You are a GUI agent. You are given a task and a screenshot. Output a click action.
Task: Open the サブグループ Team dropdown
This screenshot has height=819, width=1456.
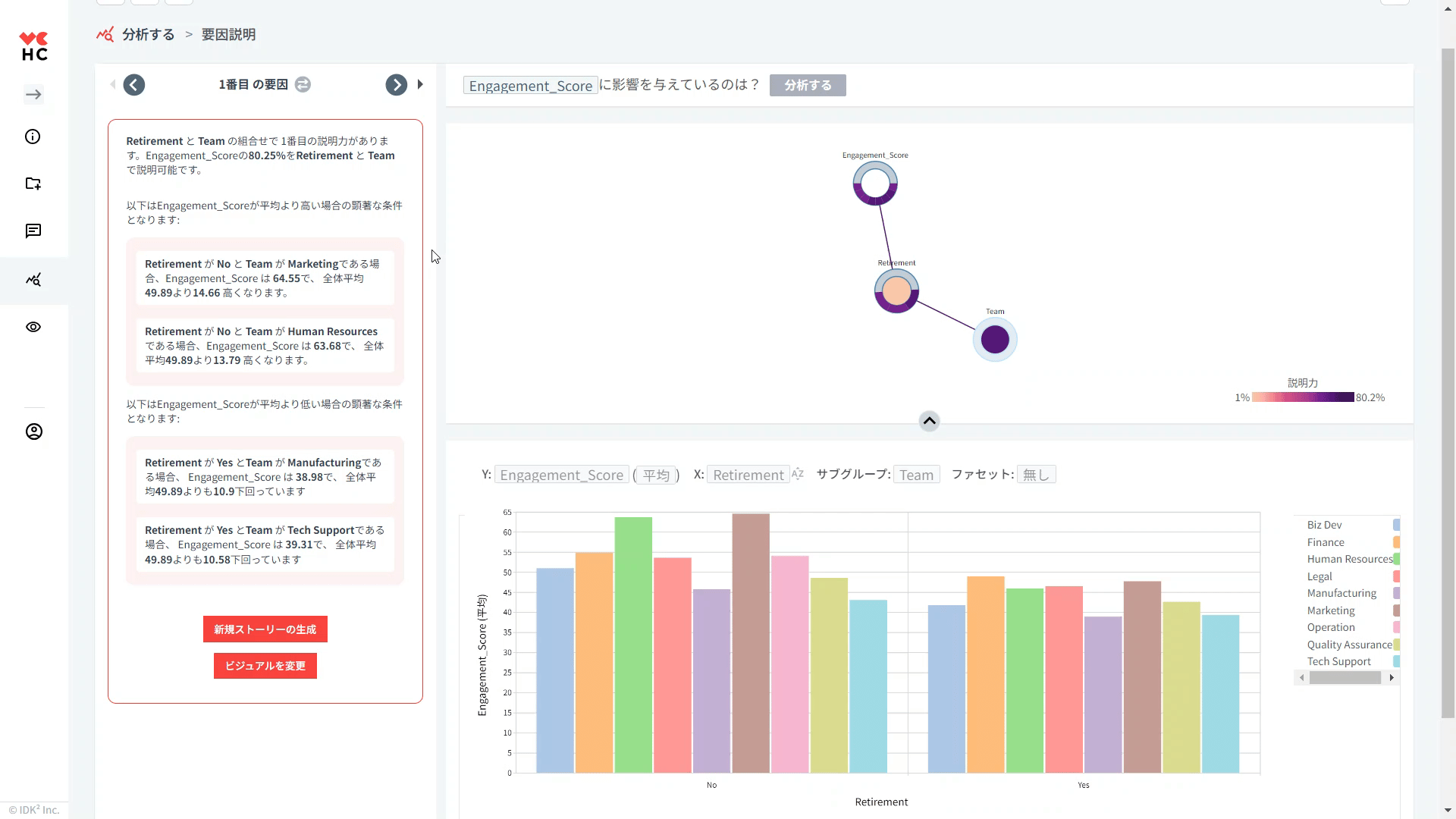[916, 475]
